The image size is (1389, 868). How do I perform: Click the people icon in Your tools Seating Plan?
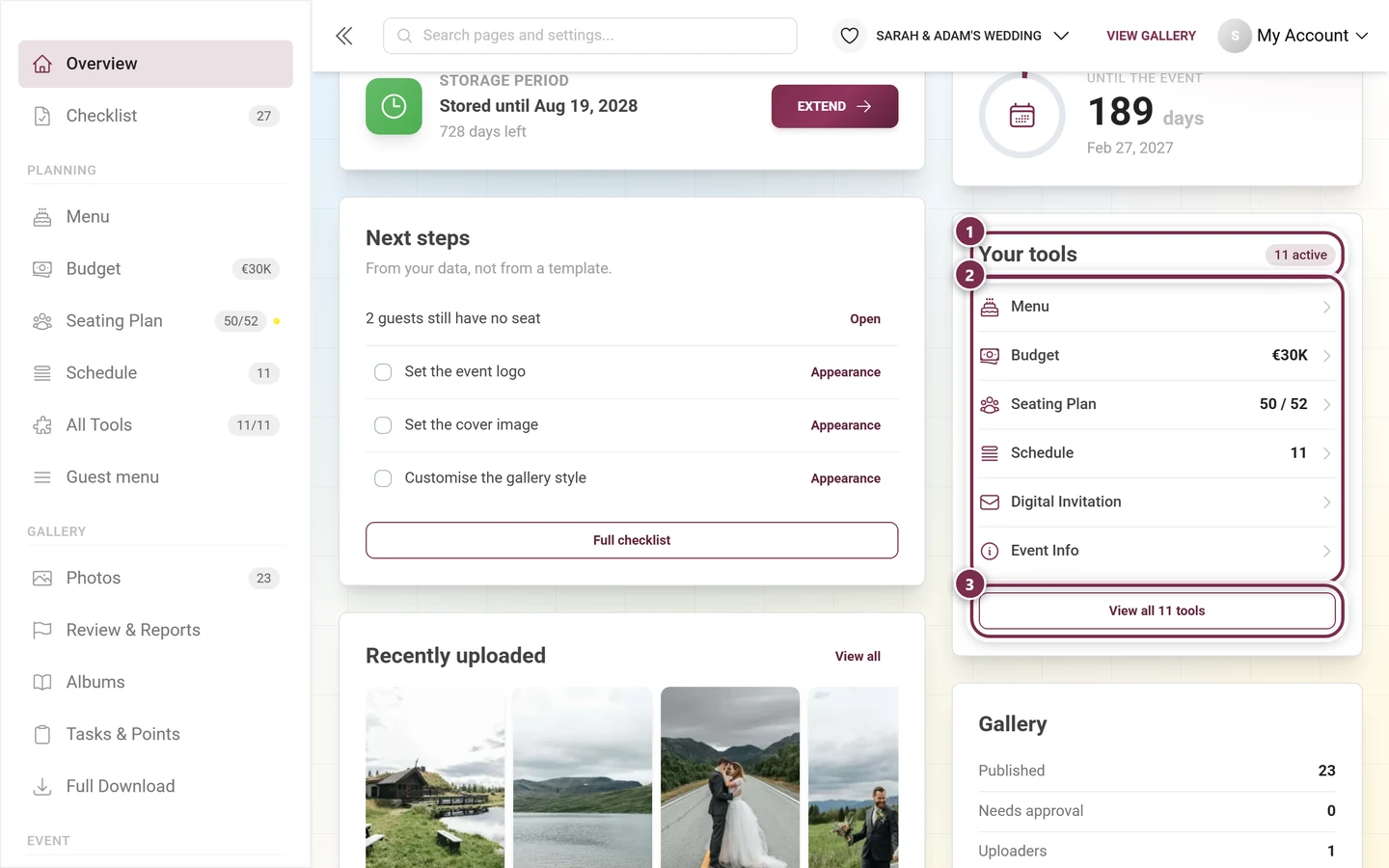[x=990, y=404]
